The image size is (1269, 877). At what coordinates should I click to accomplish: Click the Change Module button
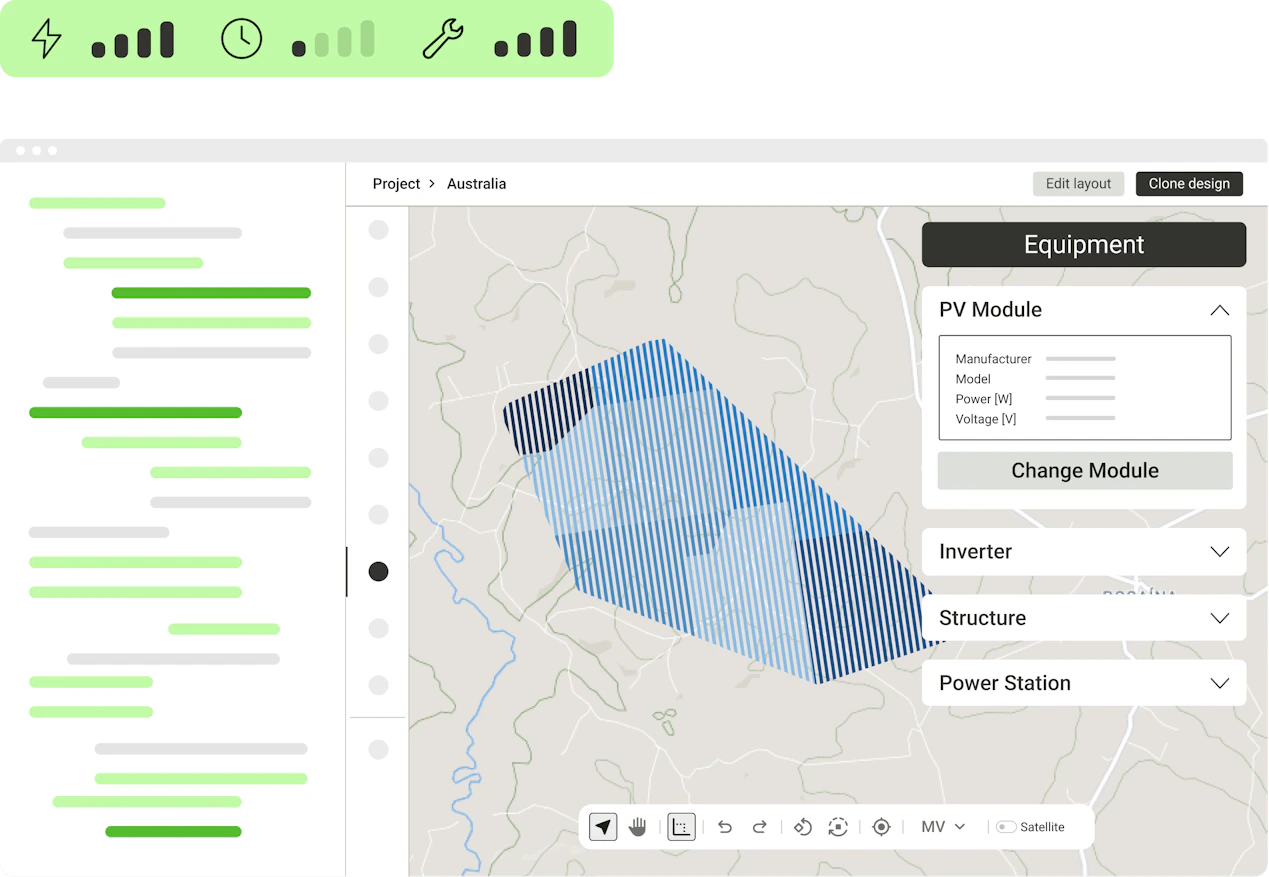coord(1085,471)
